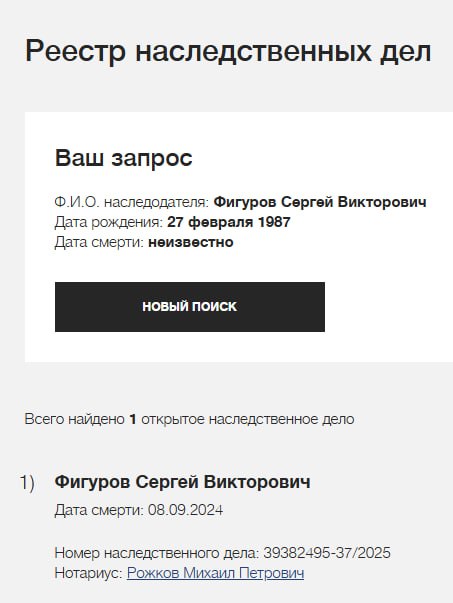Select result heading Фигуров Сергей Викторович

click(182, 482)
